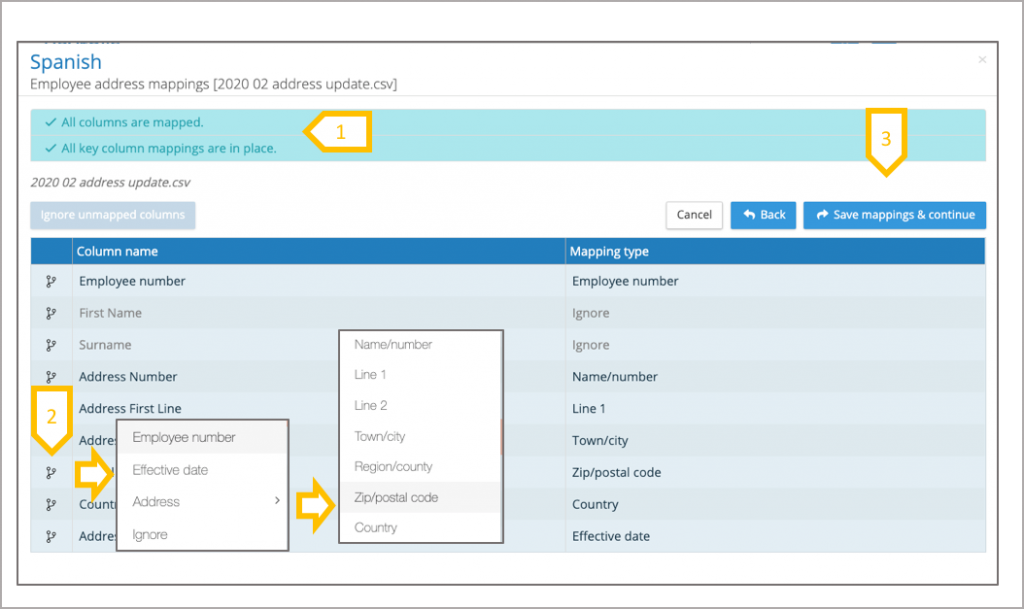Pick Region/county from the Address submenu
This screenshot has height=609, width=1024.
click(394, 467)
